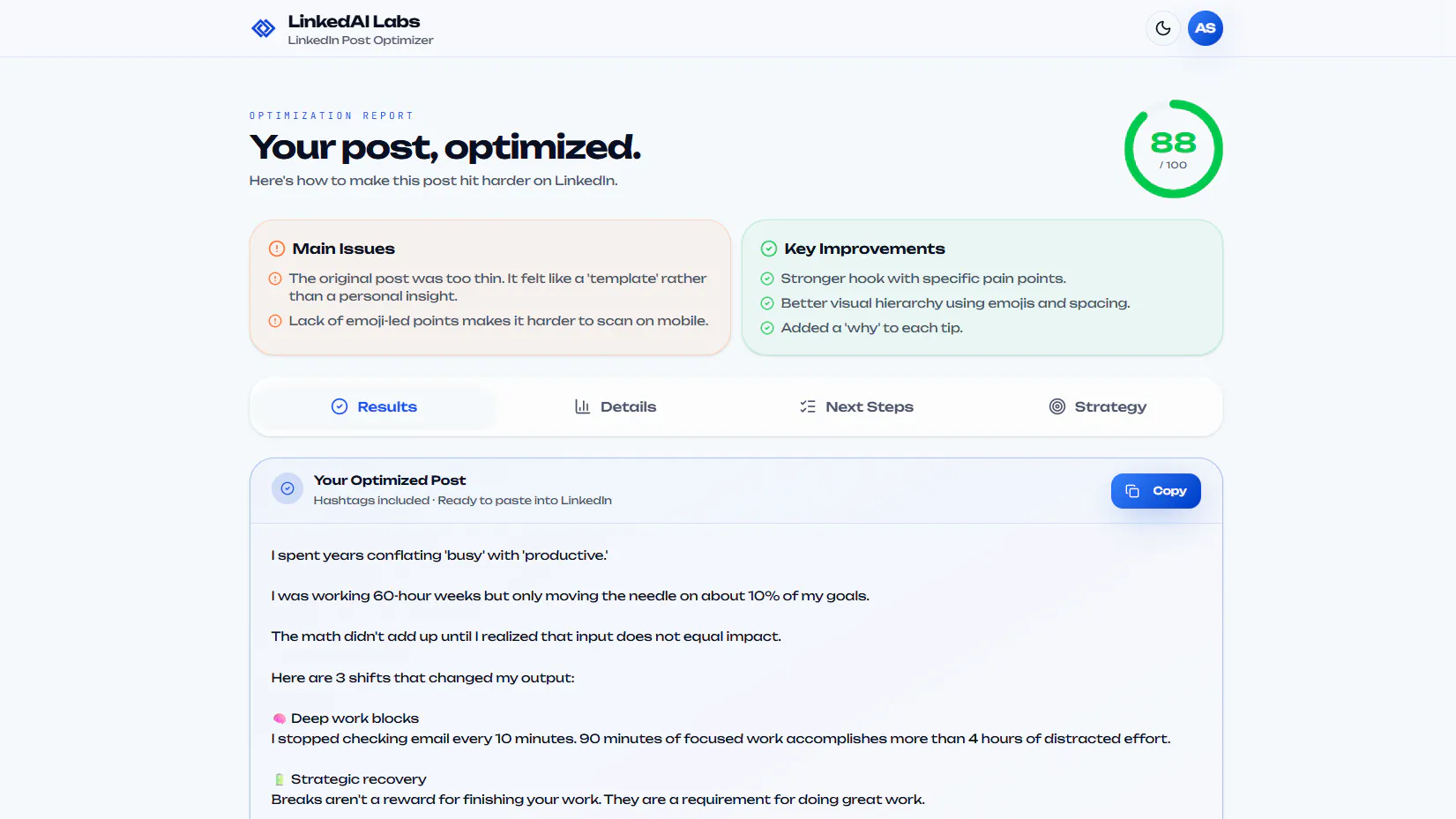Image resolution: width=1456 pixels, height=819 pixels.
Task: Copy the optimized post
Action: (1155, 491)
